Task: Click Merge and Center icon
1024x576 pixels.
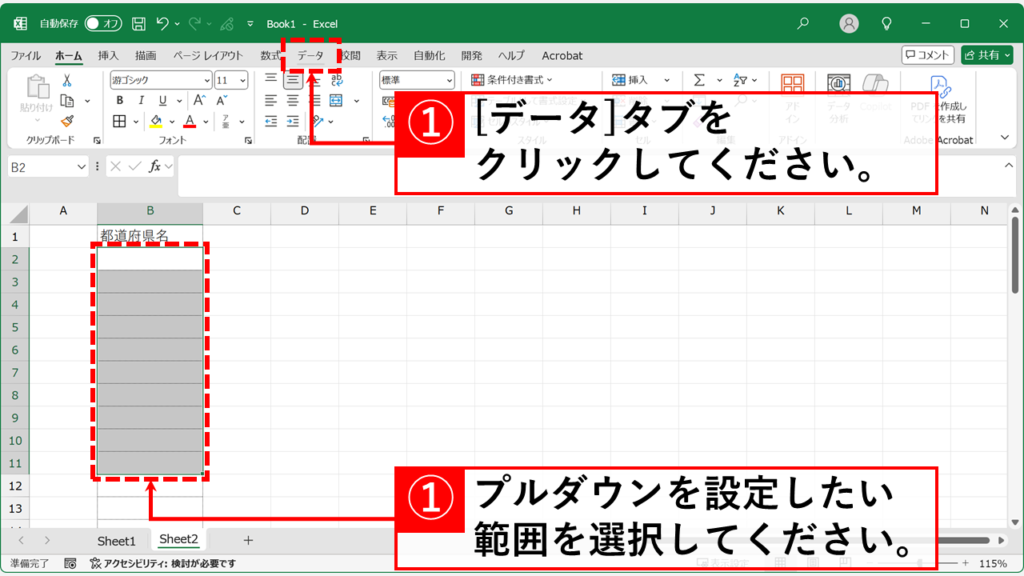Action: 336,101
